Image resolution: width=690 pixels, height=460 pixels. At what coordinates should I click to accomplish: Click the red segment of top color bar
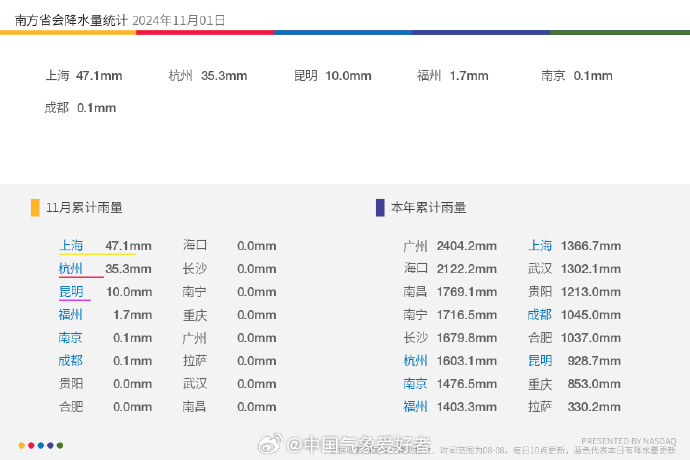pos(205,32)
